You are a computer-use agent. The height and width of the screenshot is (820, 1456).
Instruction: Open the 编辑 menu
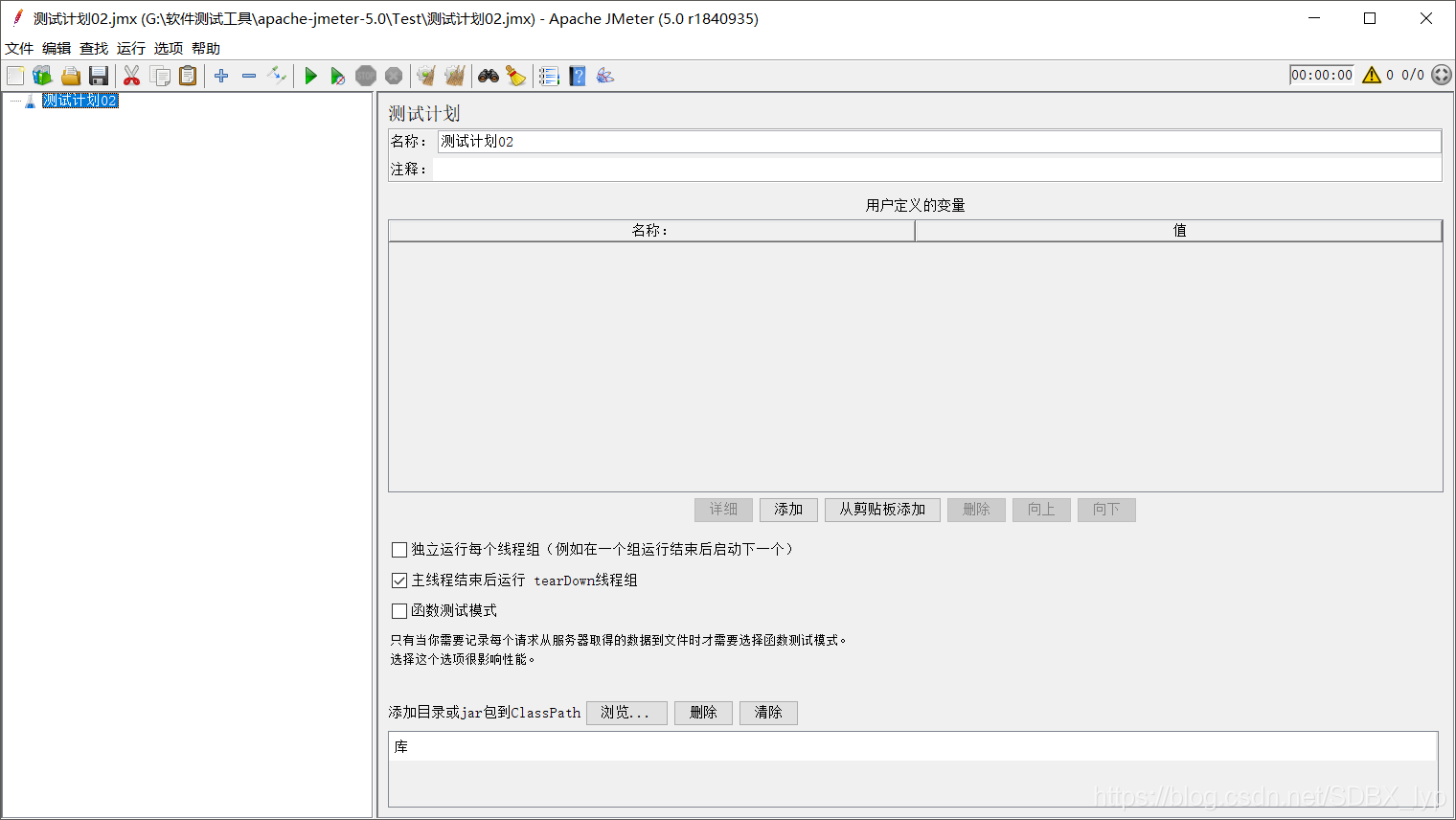tap(57, 48)
